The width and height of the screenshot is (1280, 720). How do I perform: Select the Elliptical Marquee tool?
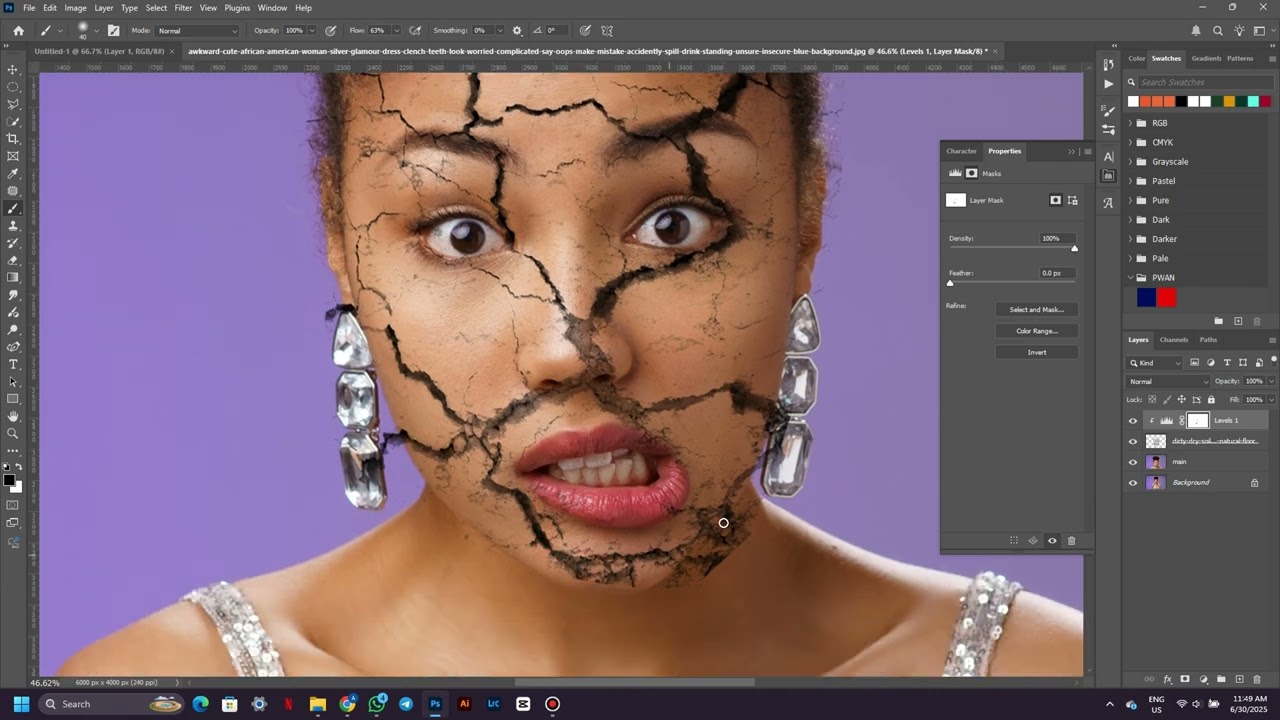click(x=13, y=87)
